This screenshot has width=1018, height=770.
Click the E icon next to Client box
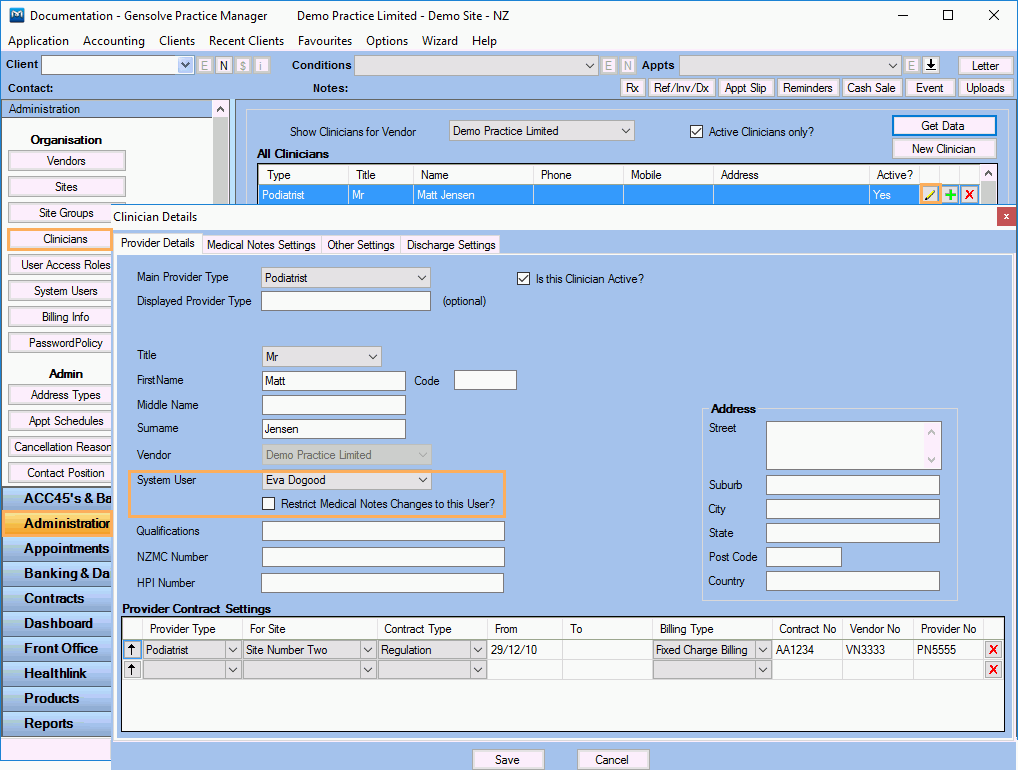205,65
